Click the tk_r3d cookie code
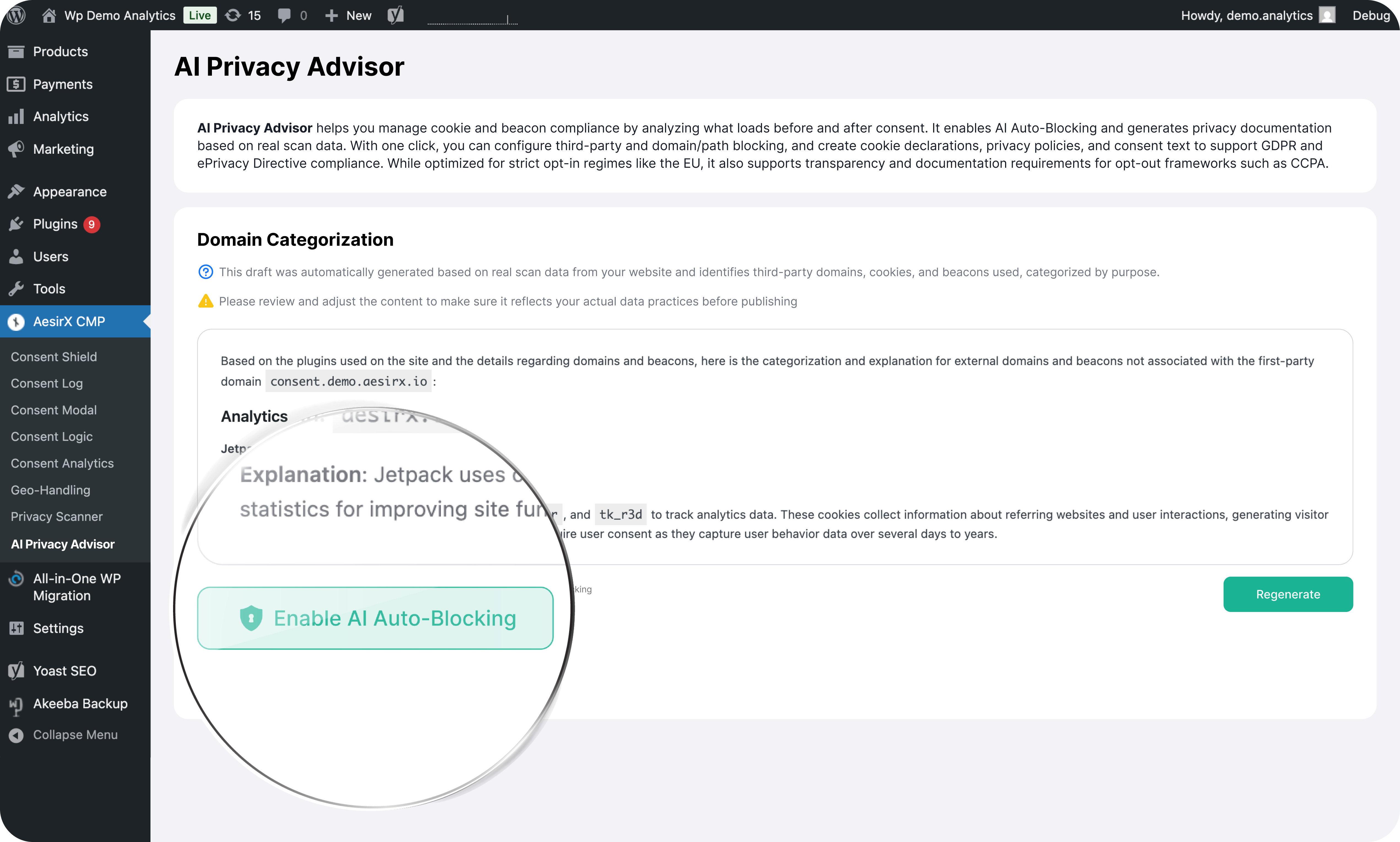 pyautogui.click(x=620, y=514)
